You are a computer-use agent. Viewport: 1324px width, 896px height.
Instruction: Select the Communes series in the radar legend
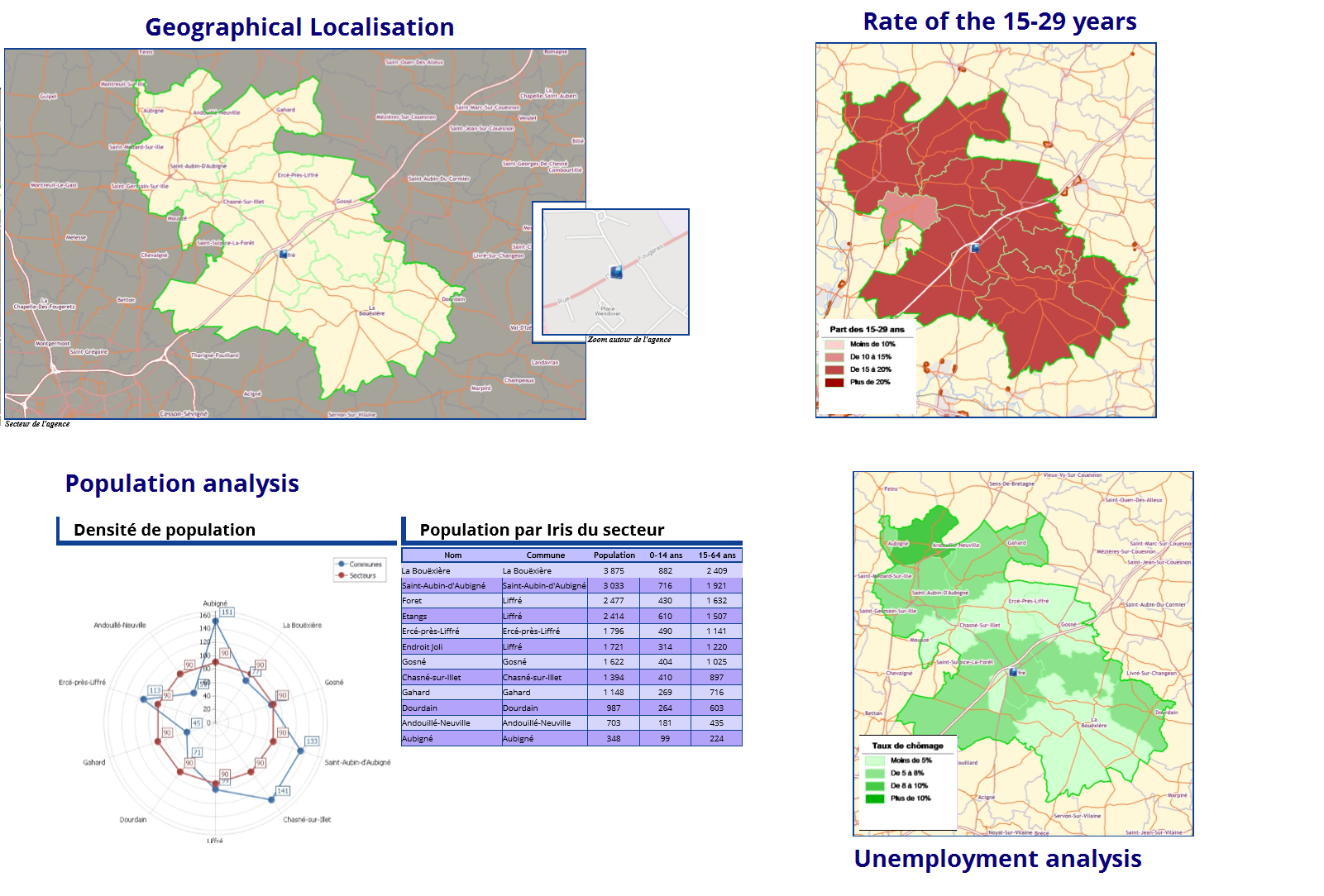(360, 564)
